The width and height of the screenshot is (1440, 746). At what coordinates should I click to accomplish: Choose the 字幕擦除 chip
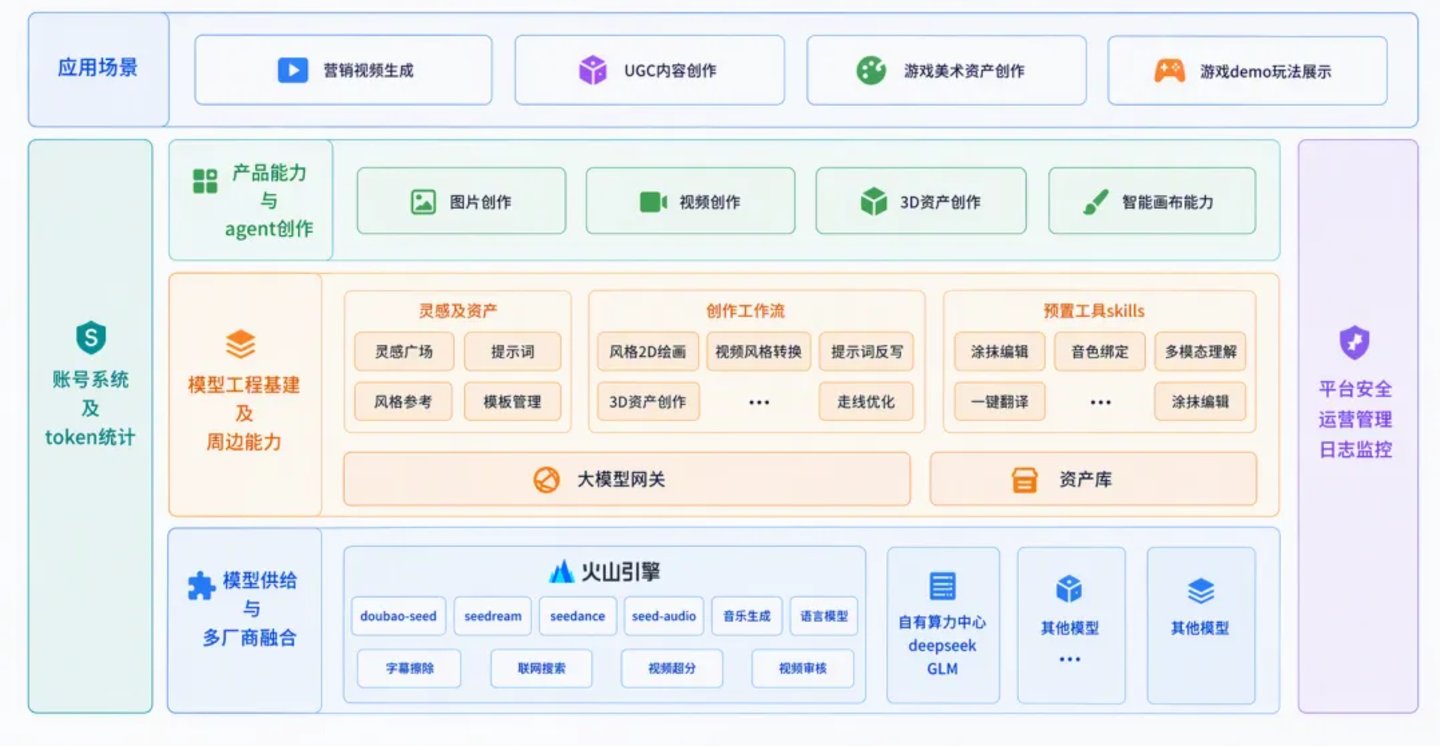pyautogui.click(x=409, y=668)
